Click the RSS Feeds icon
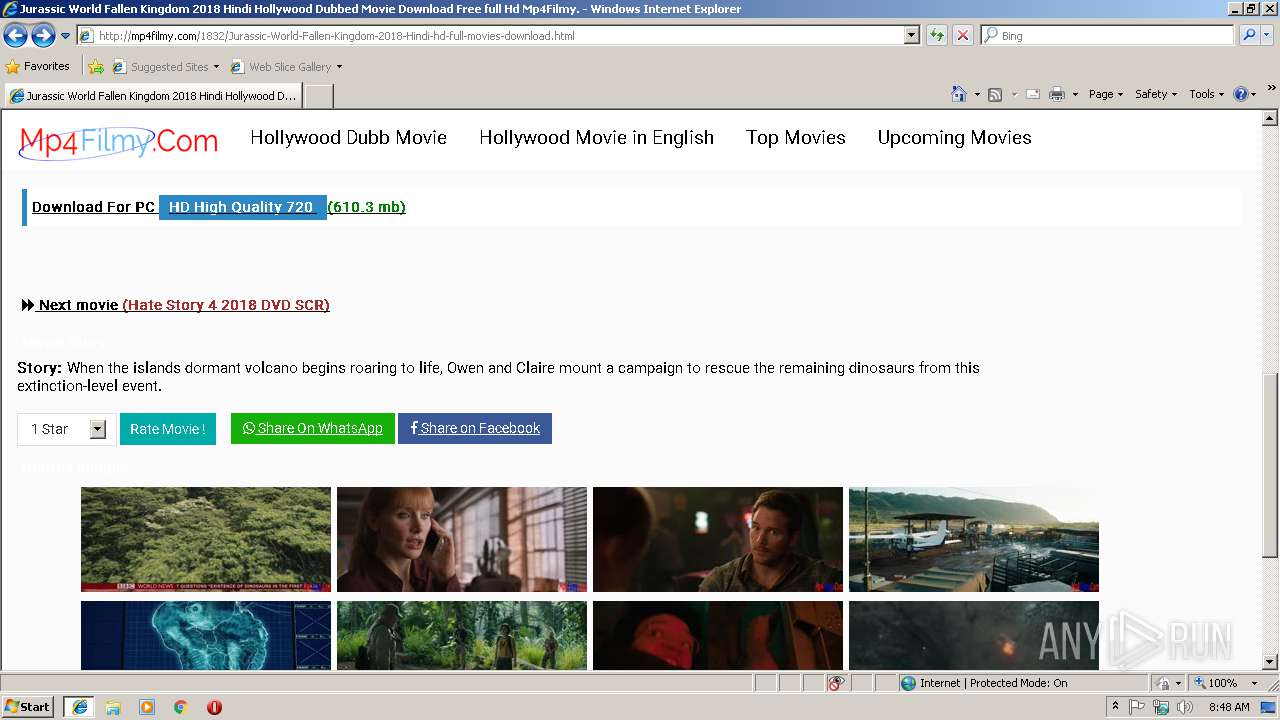 (995, 94)
